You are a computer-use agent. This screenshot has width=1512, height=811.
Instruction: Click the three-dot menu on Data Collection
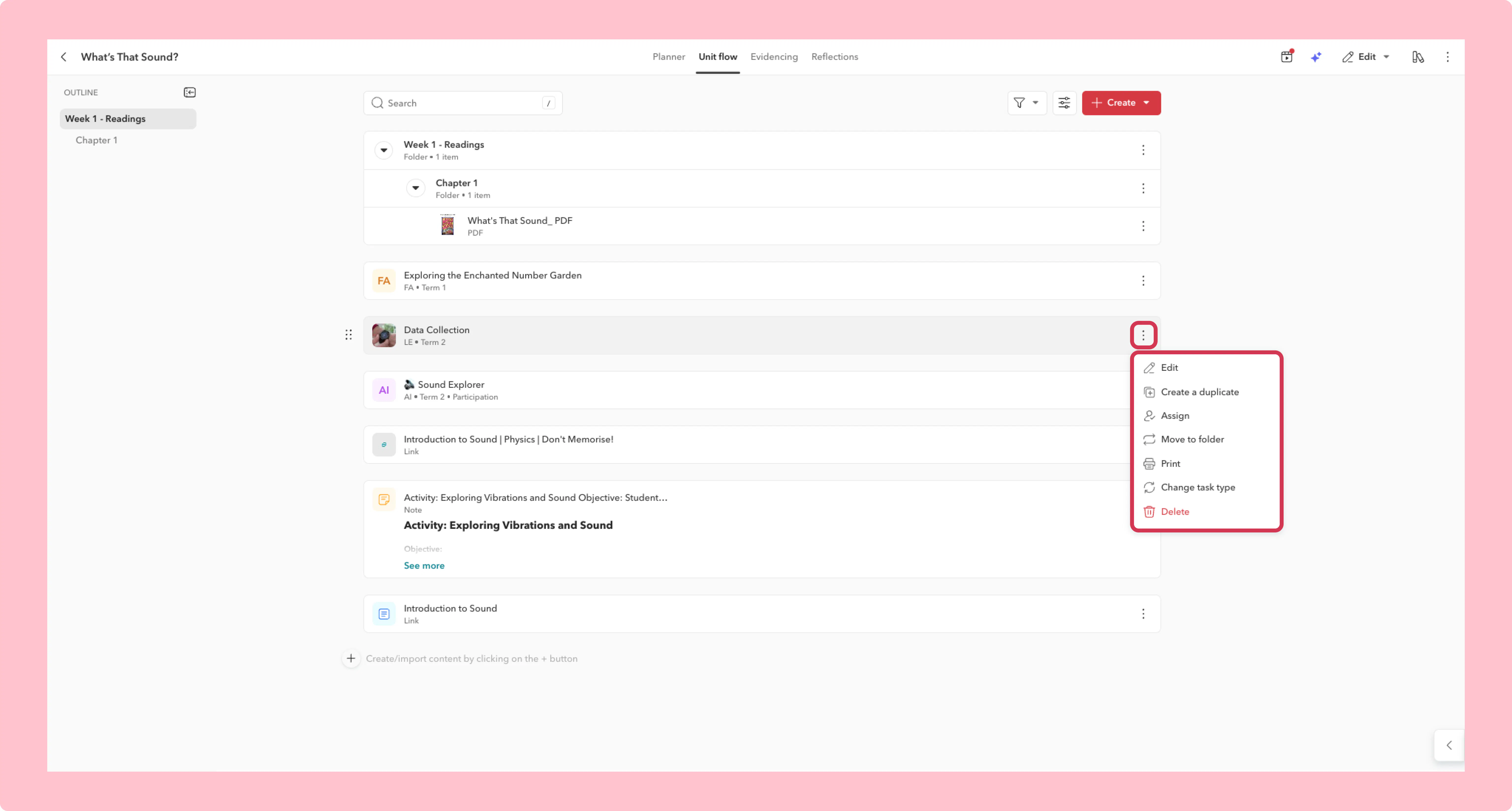(1143, 335)
